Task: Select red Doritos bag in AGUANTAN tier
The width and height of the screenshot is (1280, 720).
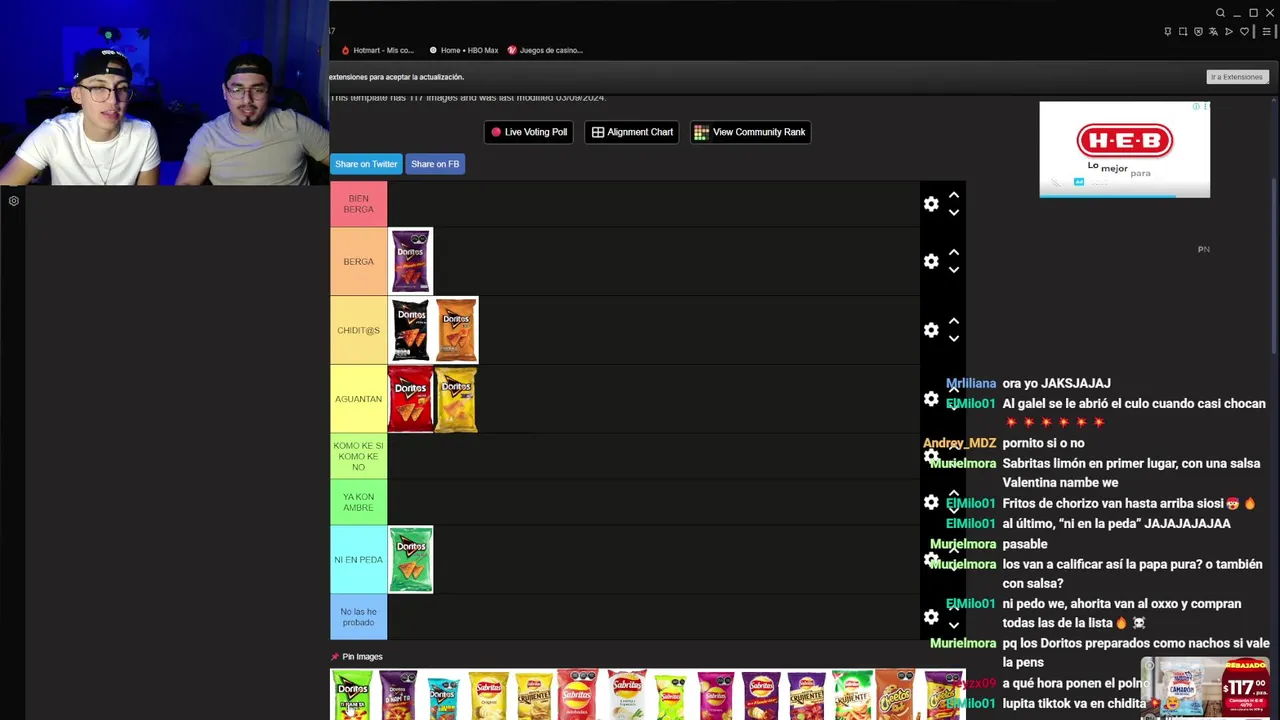Action: coord(411,399)
